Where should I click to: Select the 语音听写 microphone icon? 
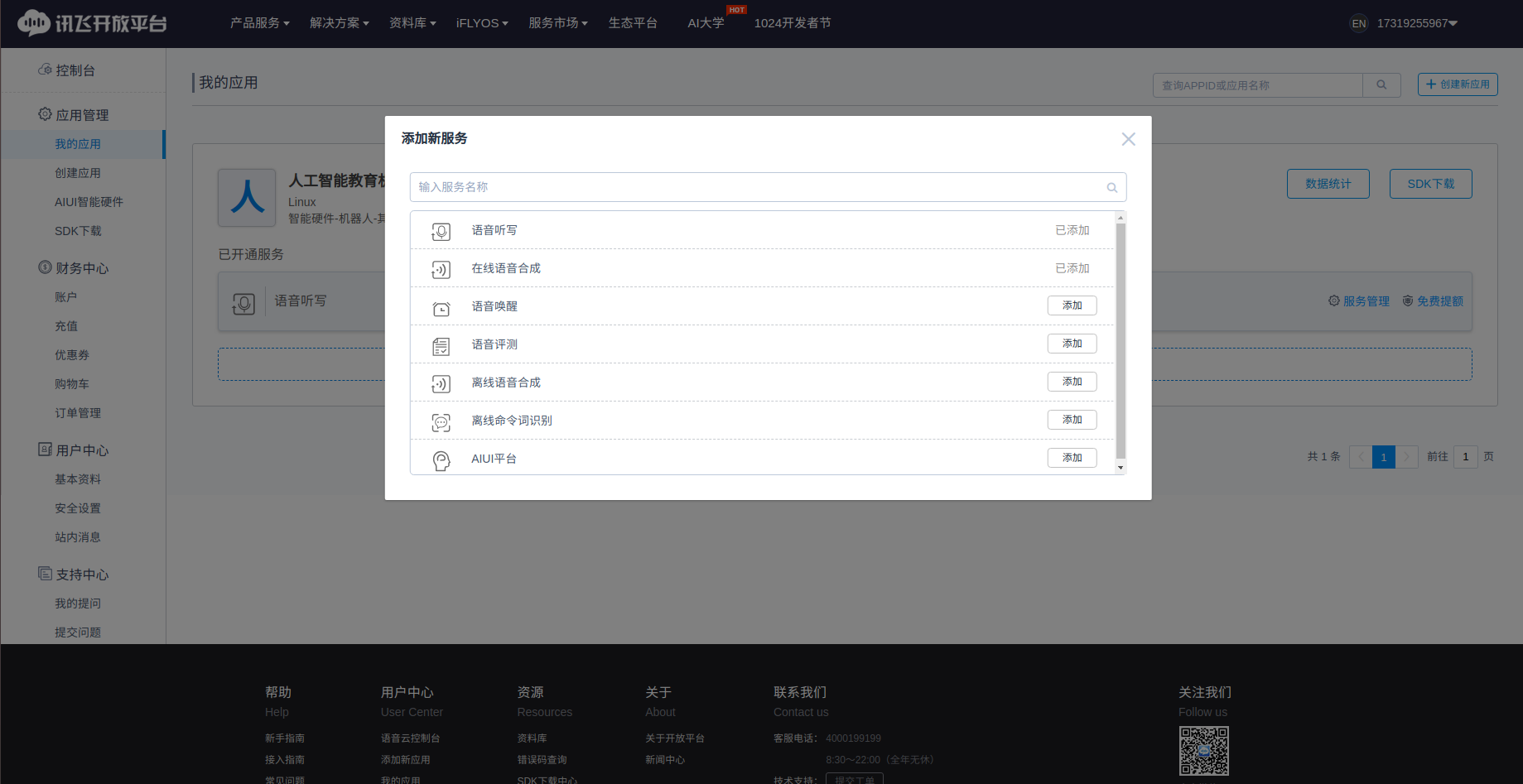pyautogui.click(x=441, y=231)
